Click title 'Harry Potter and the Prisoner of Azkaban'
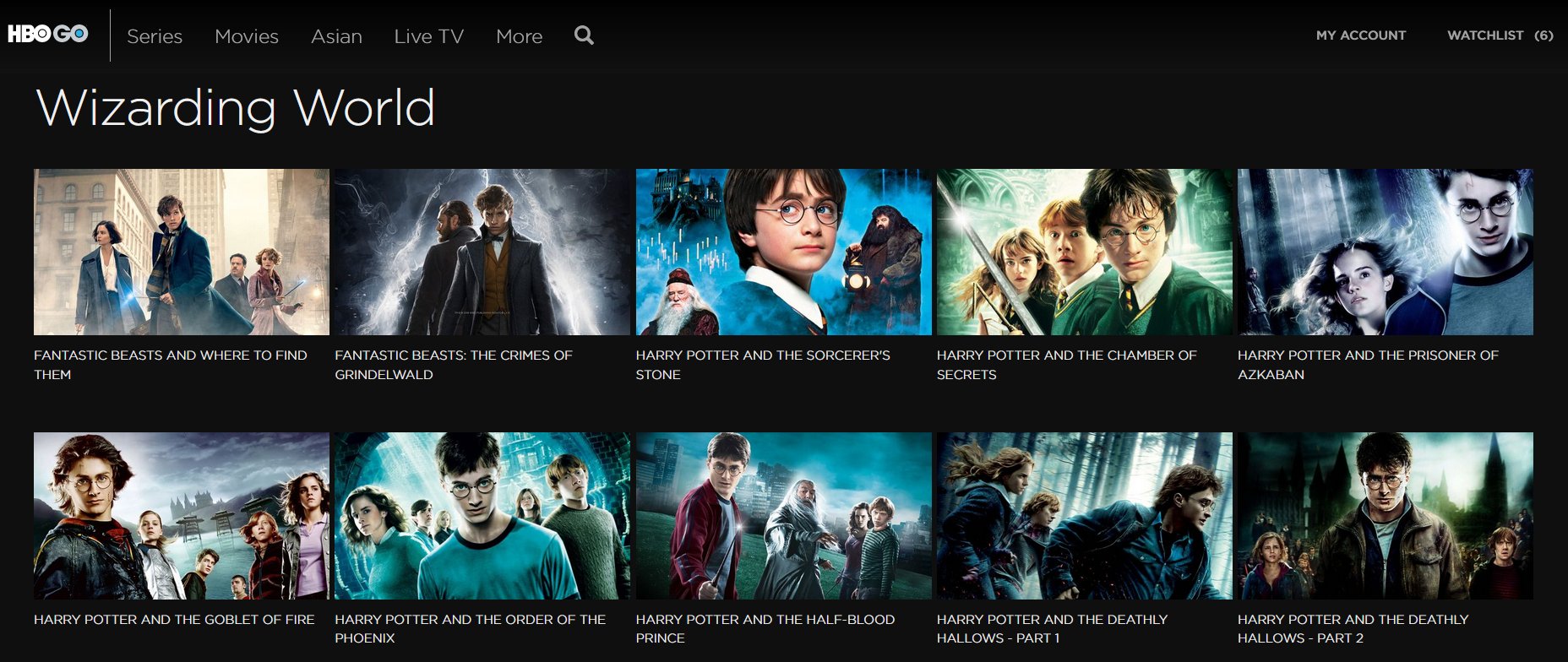 coord(1368,365)
